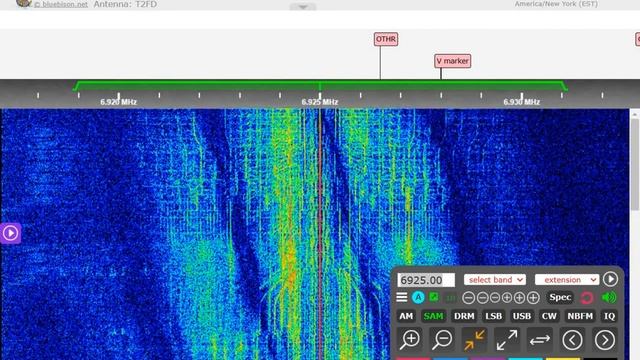Screen dimensions: 640x360
Task: Click the 6.925 MHz frequency scale label
Action: tap(320, 102)
